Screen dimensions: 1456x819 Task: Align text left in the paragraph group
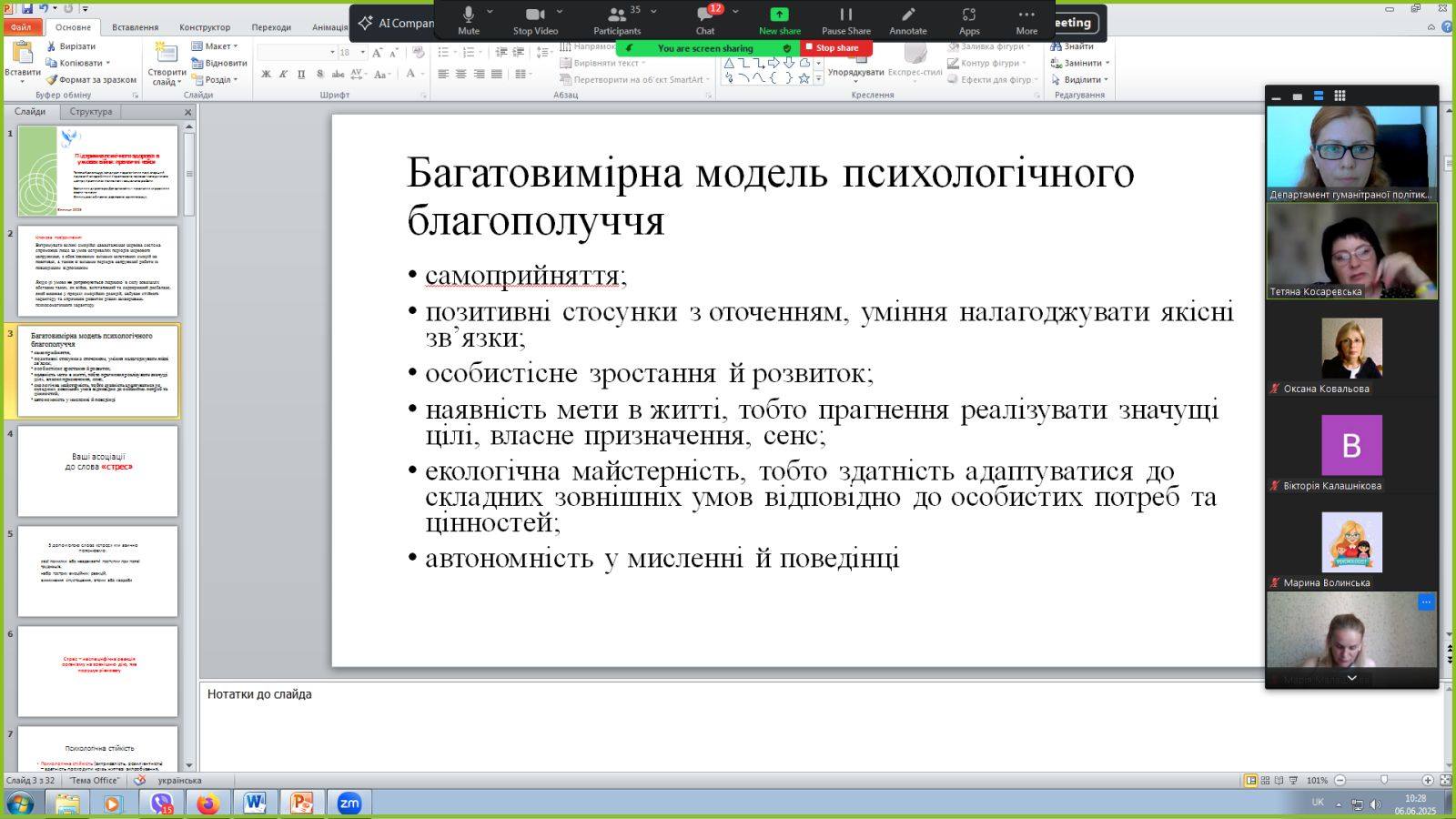pyautogui.click(x=443, y=75)
